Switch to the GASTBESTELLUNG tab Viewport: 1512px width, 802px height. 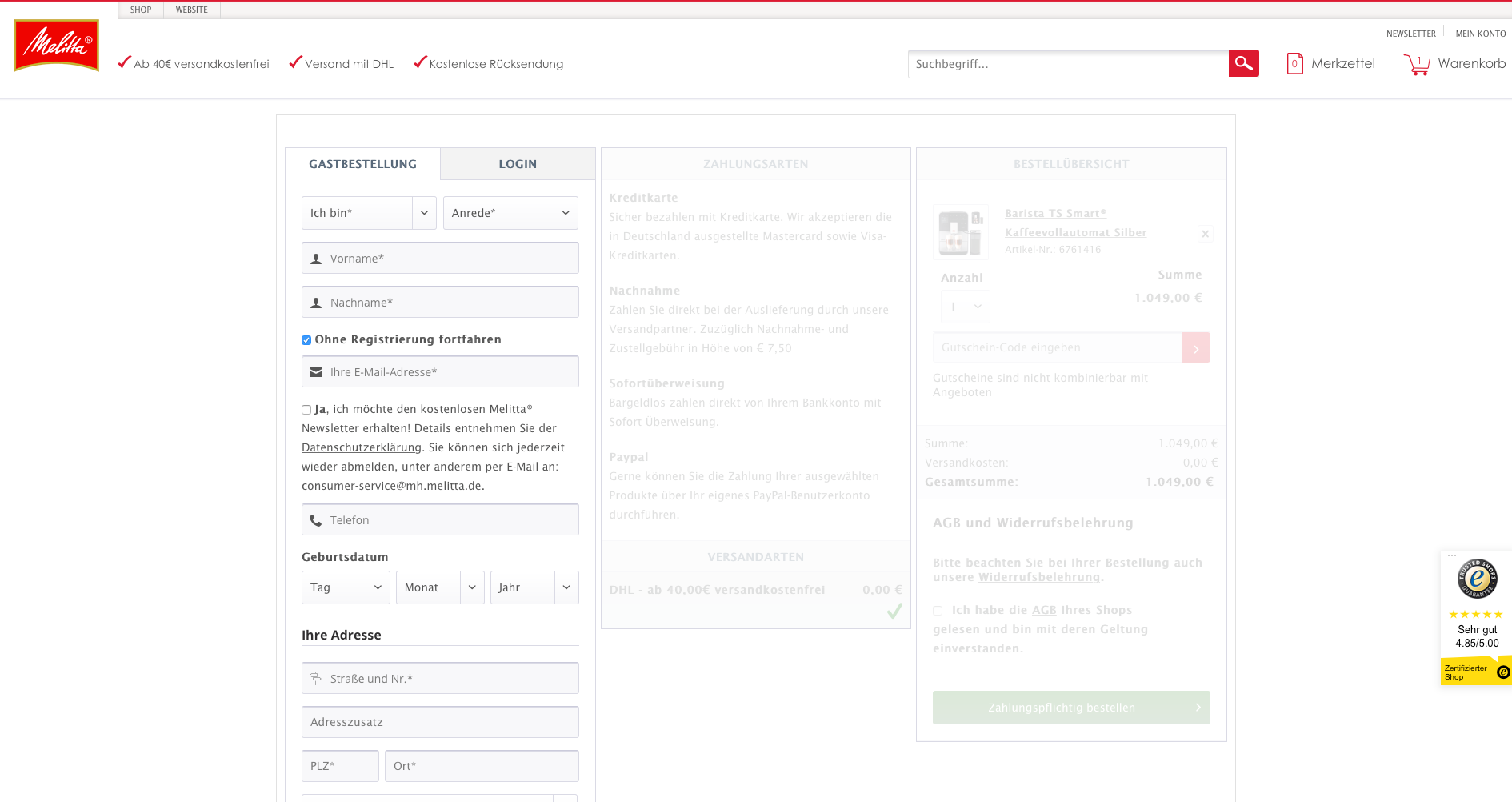(x=362, y=164)
